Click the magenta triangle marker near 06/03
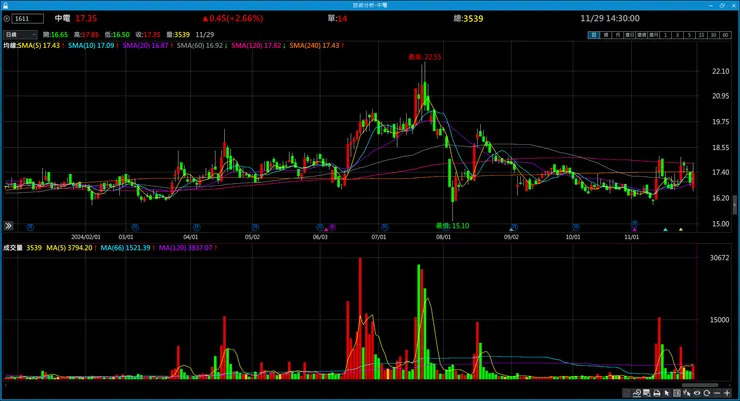The height and width of the screenshot is (401, 740). 326,229
